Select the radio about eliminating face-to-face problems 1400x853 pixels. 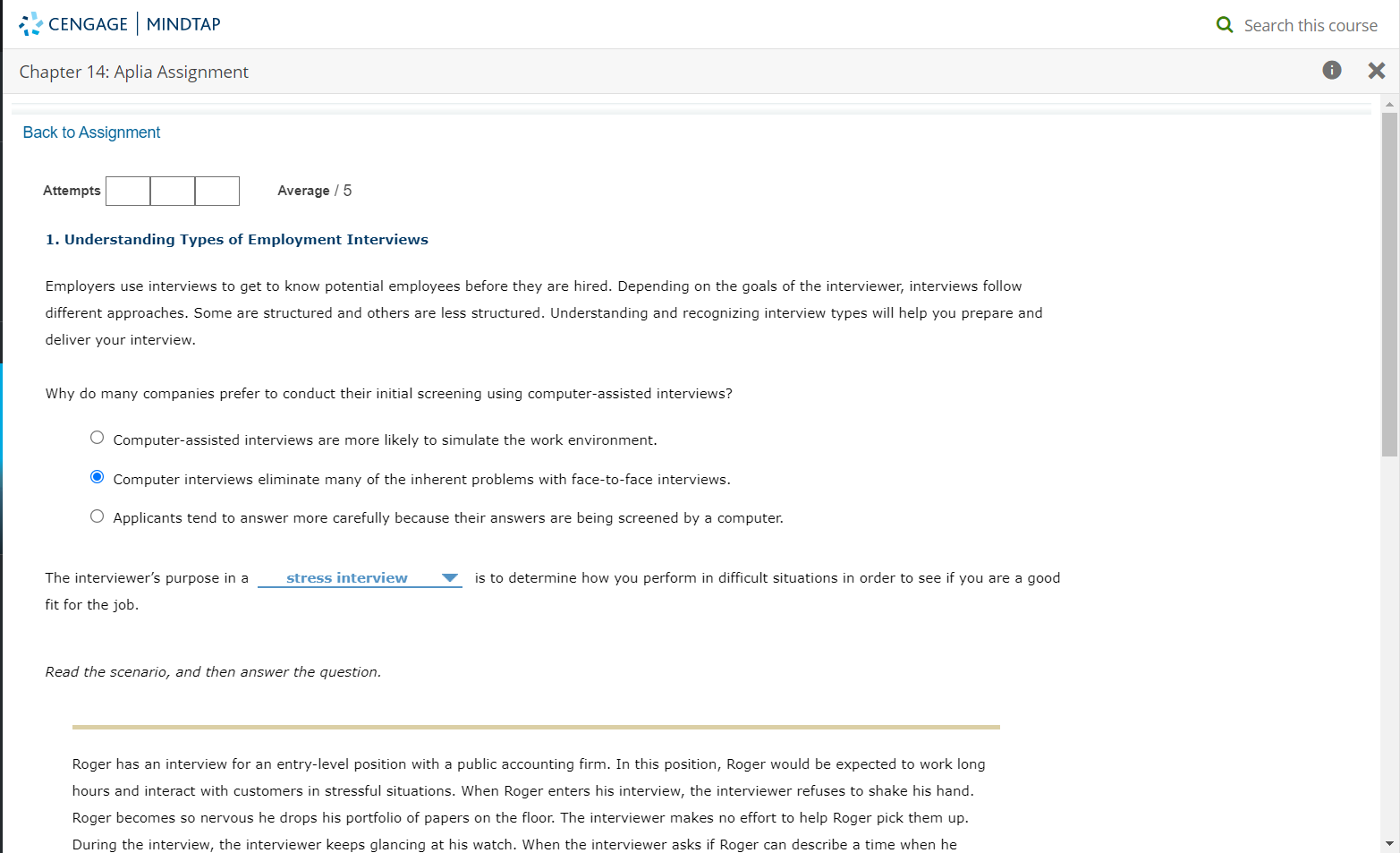pos(97,477)
